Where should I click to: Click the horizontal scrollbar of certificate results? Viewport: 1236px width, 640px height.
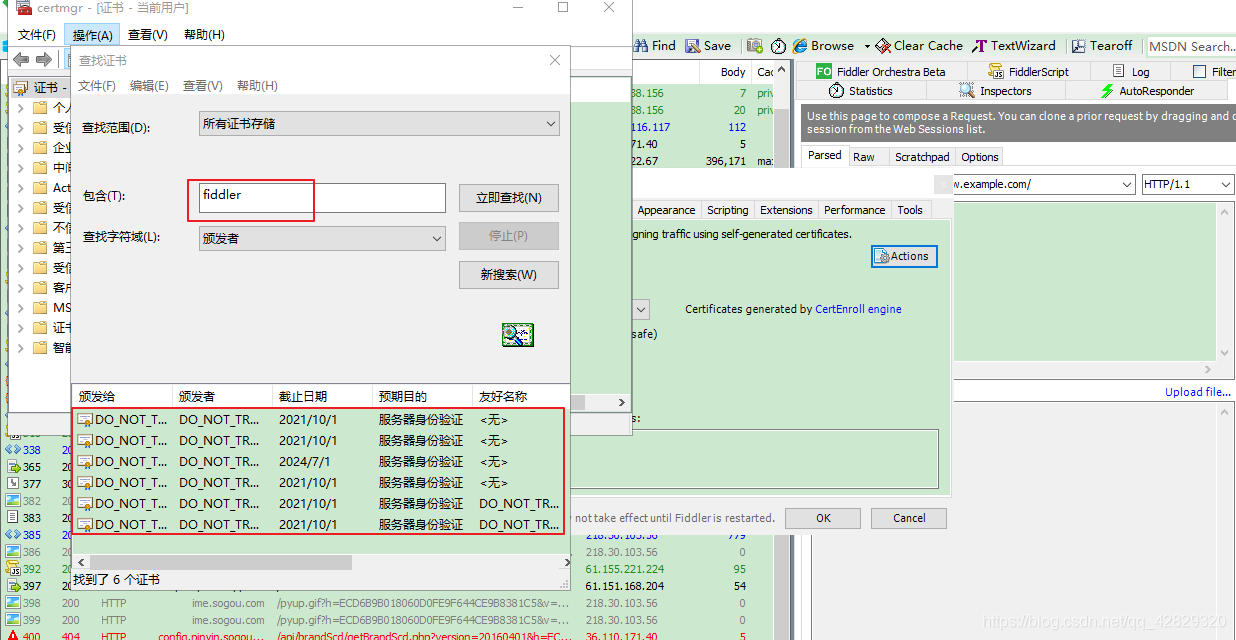tap(219, 562)
